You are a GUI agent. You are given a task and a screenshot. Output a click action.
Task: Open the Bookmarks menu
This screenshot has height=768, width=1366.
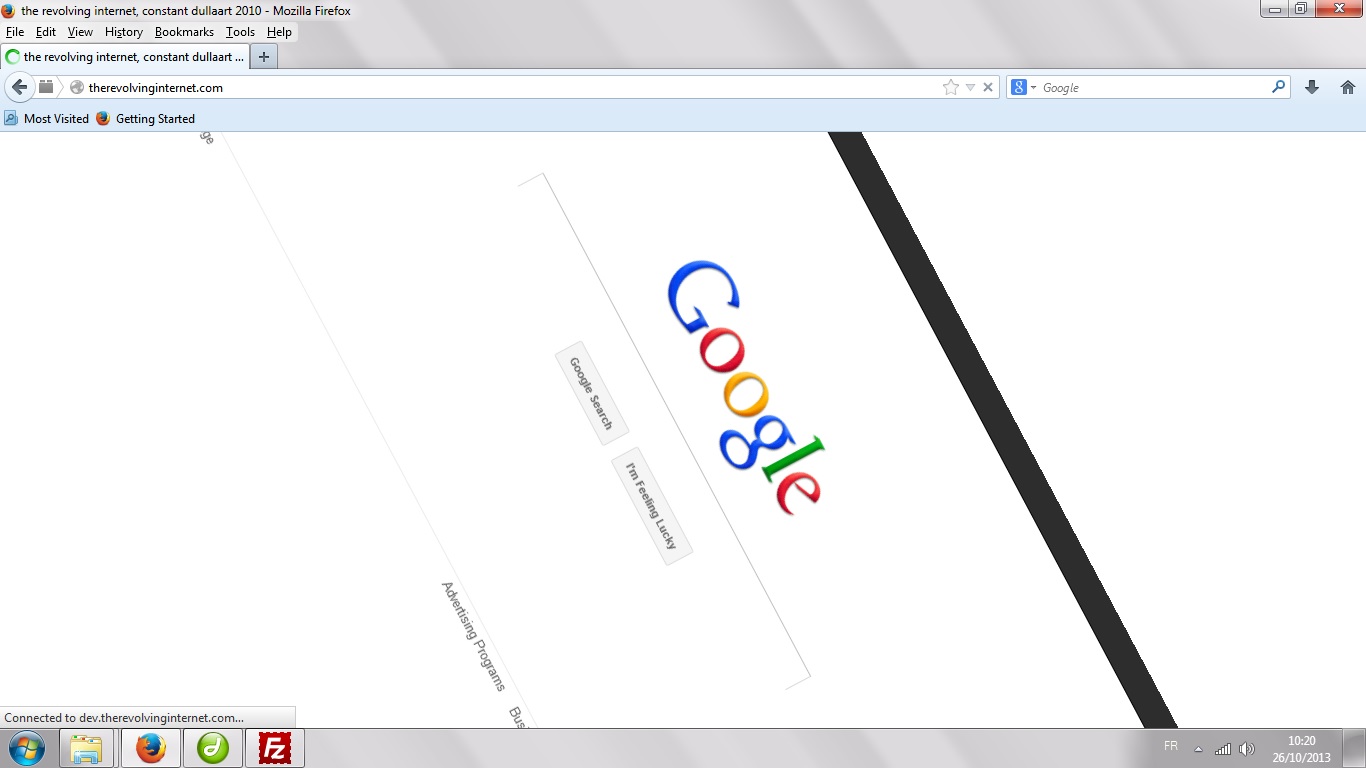(184, 32)
